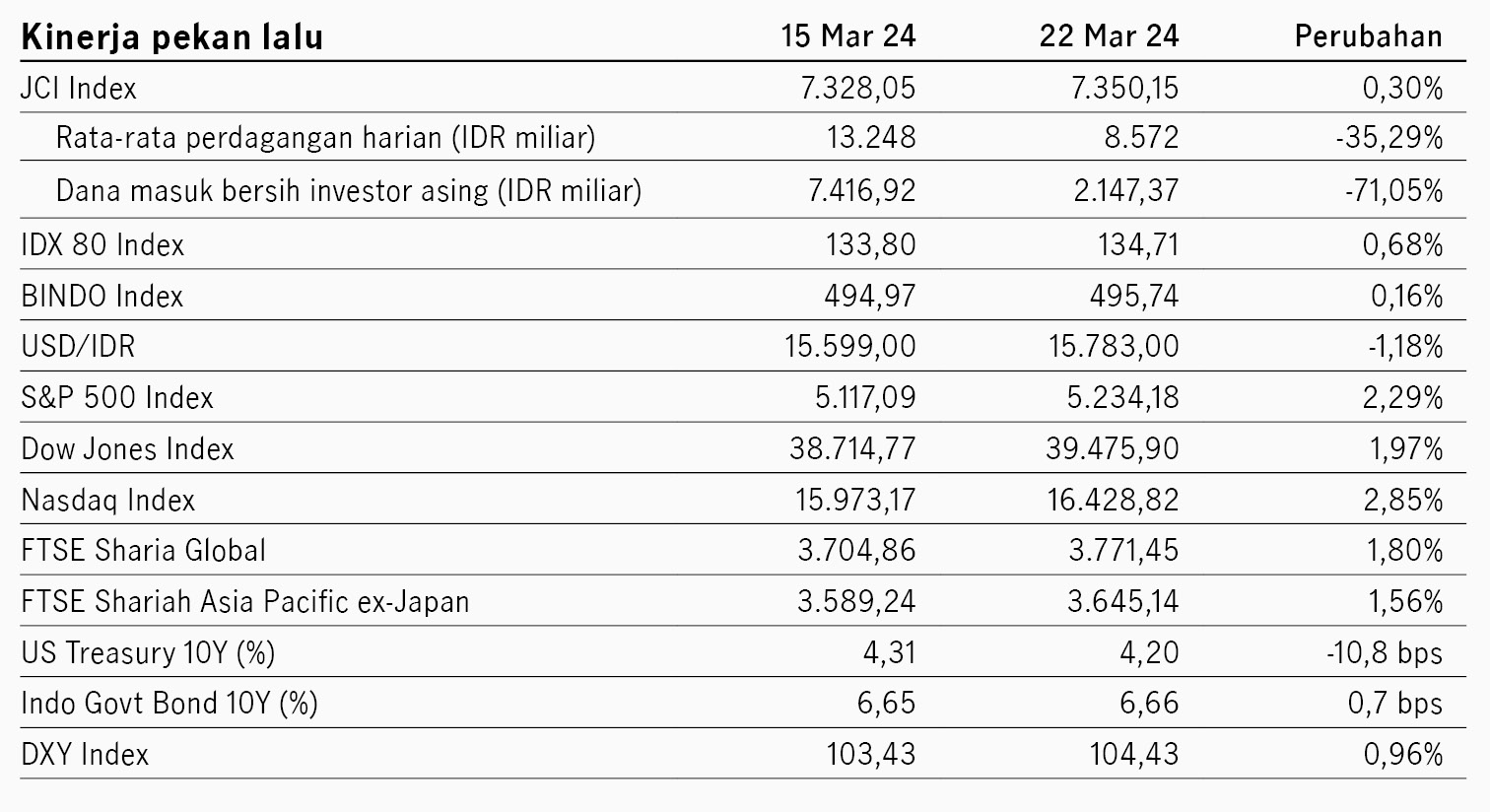Click the 'Perubahan' column header
Image resolution: width=1490 pixels, height=812 pixels.
pyautogui.click(x=1368, y=36)
